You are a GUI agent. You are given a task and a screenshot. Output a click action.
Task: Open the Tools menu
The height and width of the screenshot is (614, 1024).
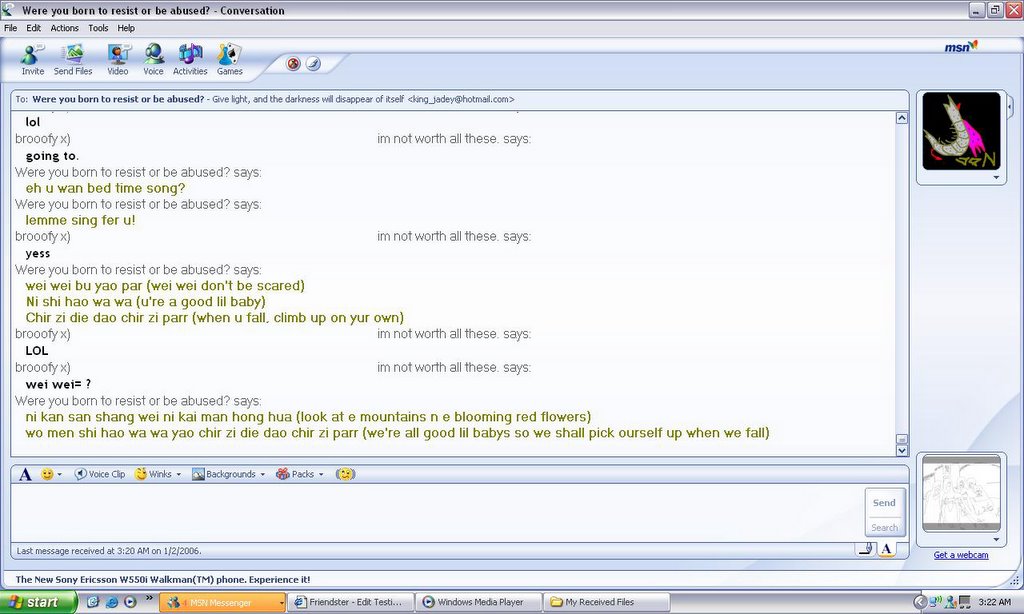[x=98, y=28]
